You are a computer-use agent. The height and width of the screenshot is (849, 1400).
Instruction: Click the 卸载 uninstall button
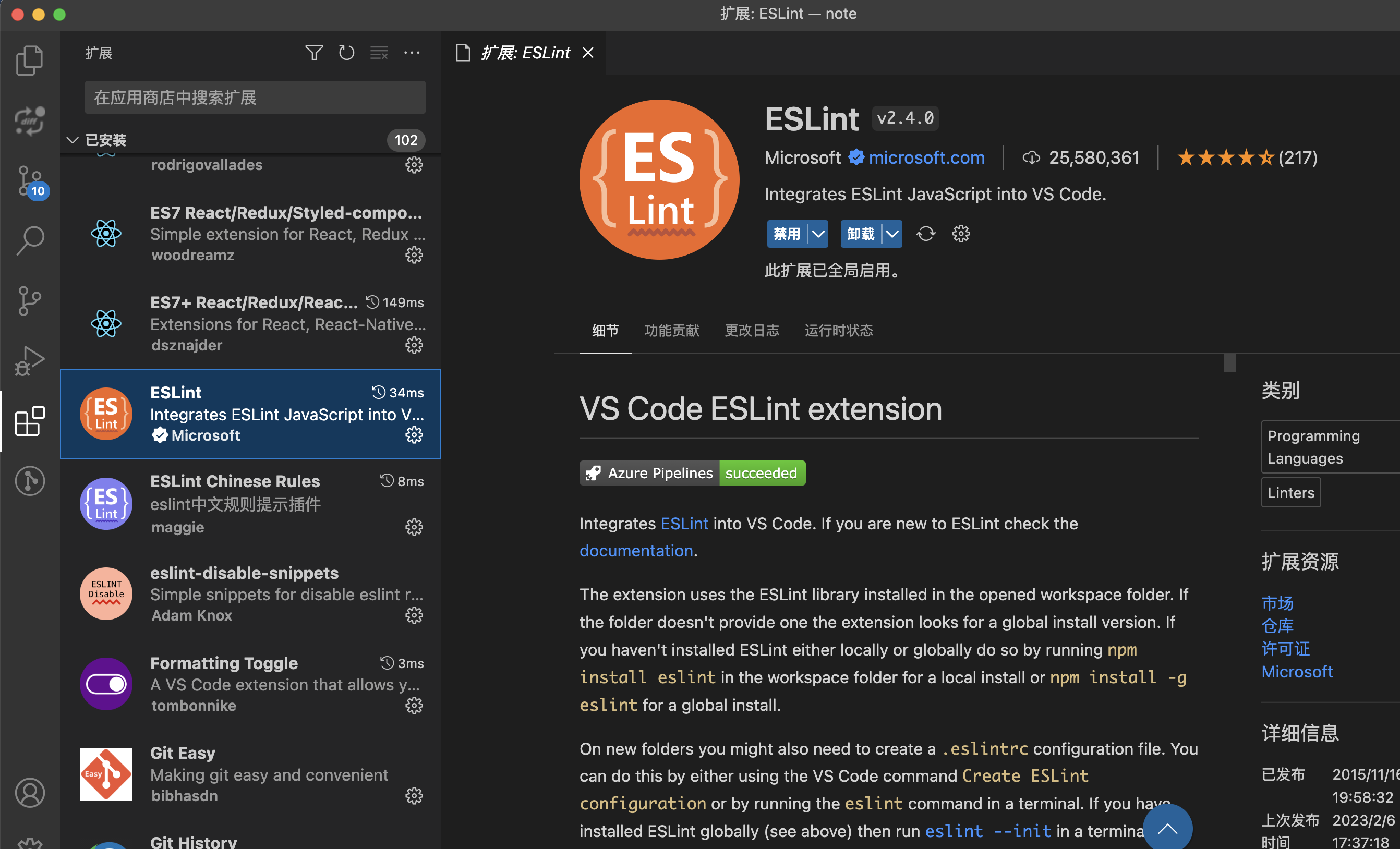861,234
